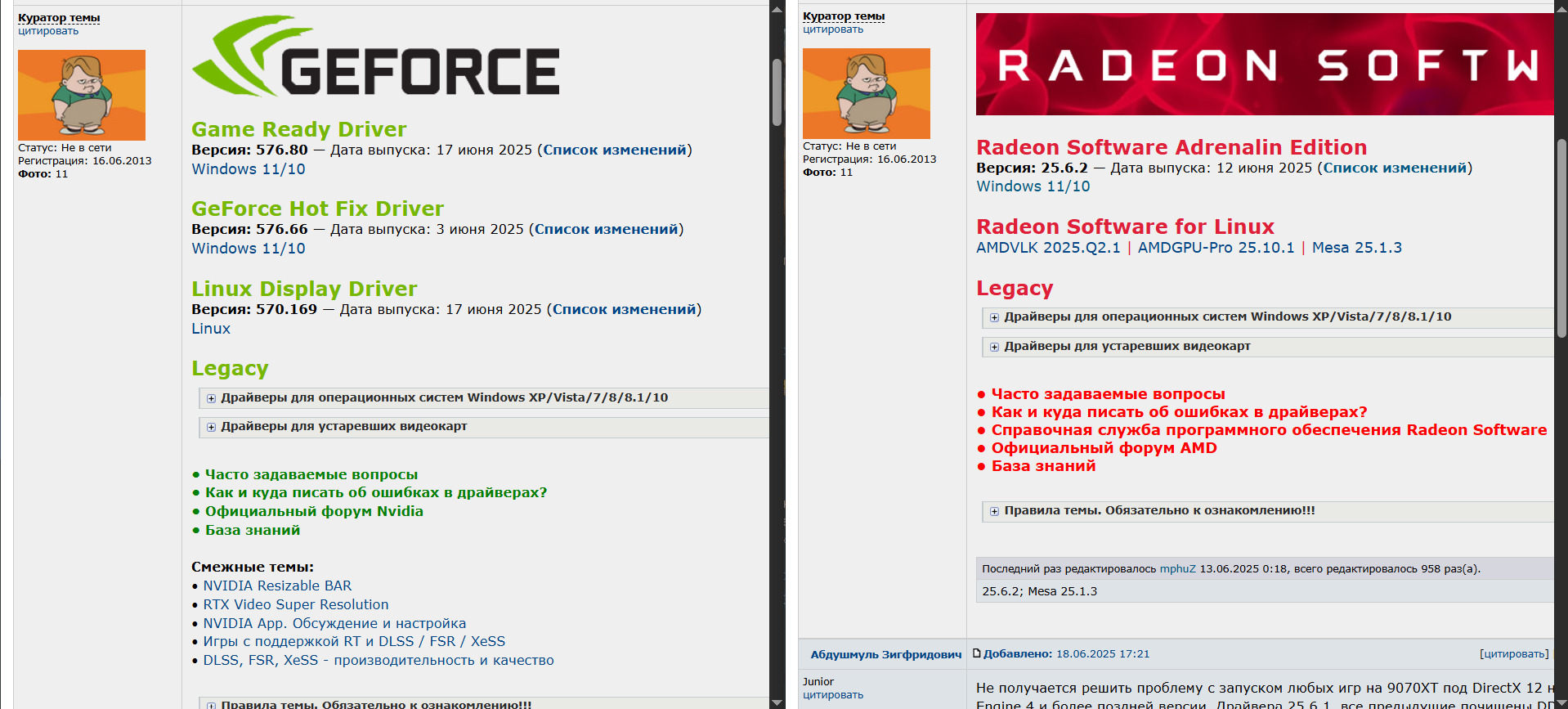Open 'NVIDIA Resizable BAR' related topic
This screenshot has width=1568, height=709.
[x=277, y=586]
